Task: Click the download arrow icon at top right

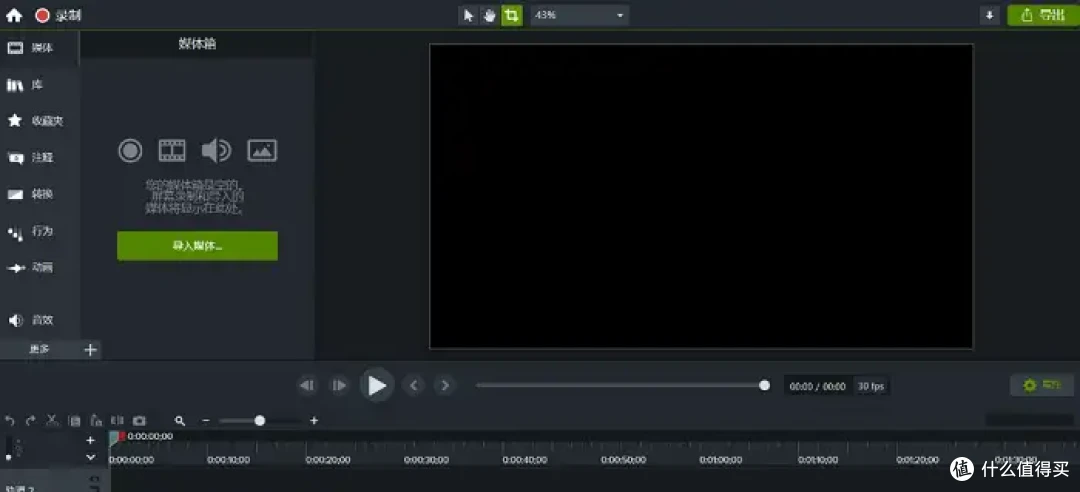Action: [990, 15]
